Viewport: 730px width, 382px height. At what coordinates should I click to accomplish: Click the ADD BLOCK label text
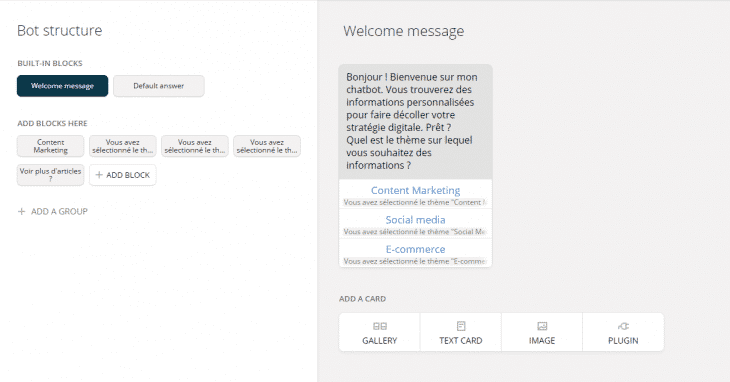pyautogui.click(x=128, y=175)
